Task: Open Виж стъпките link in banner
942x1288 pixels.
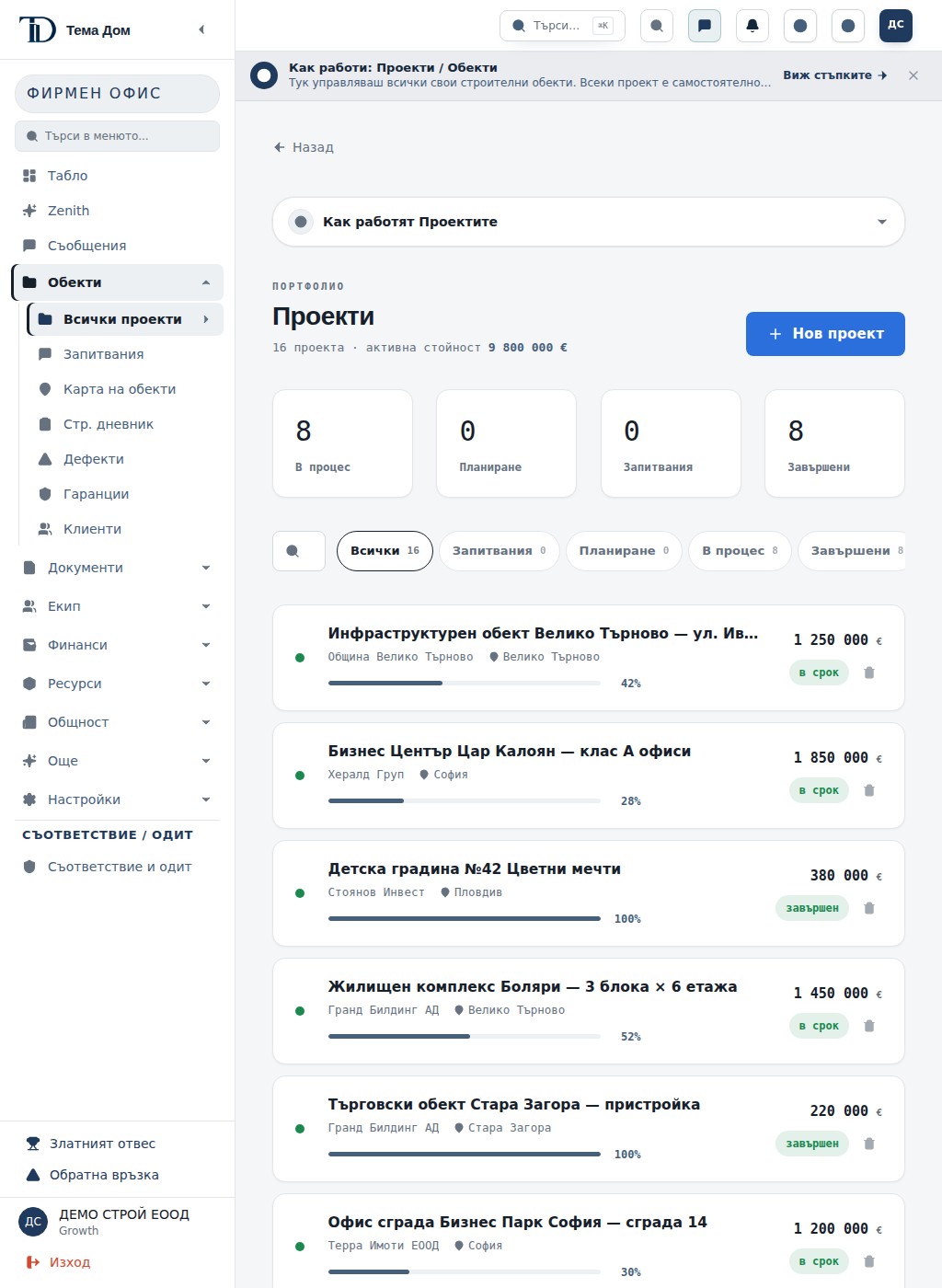Action: pos(835,75)
